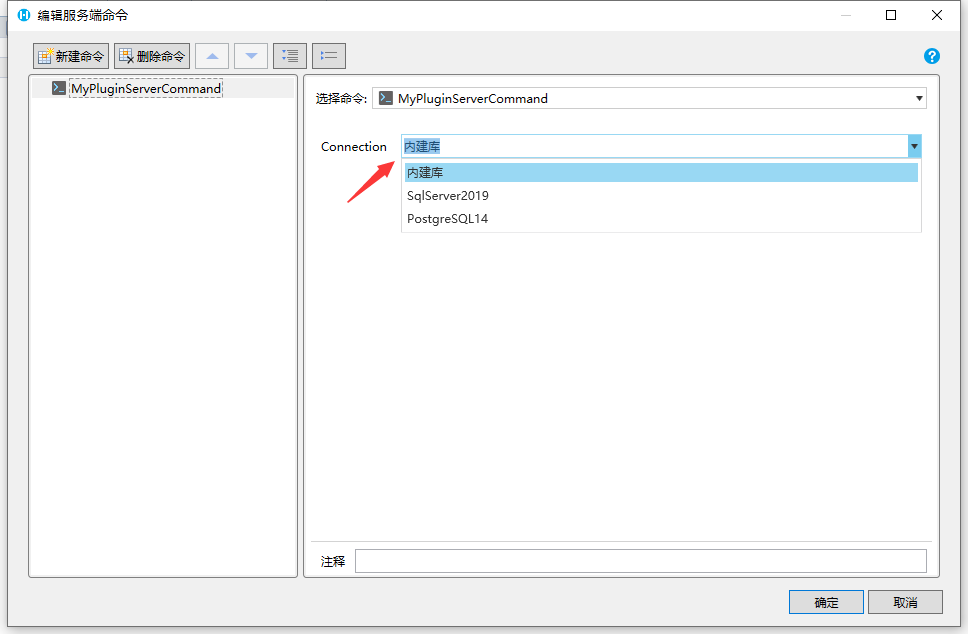
Task: Move command down with the down arrow
Action: pyautogui.click(x=251, y=56)
